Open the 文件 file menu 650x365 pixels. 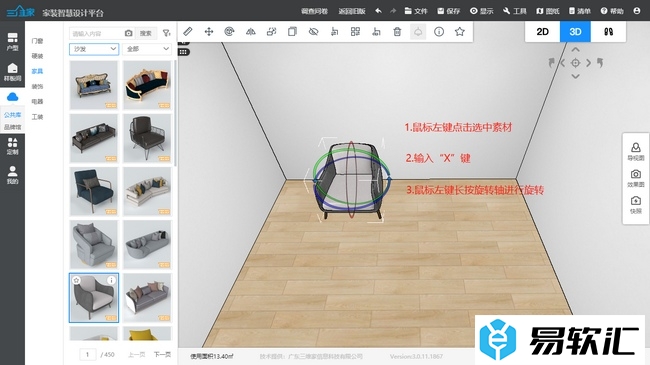coord(416,11)
